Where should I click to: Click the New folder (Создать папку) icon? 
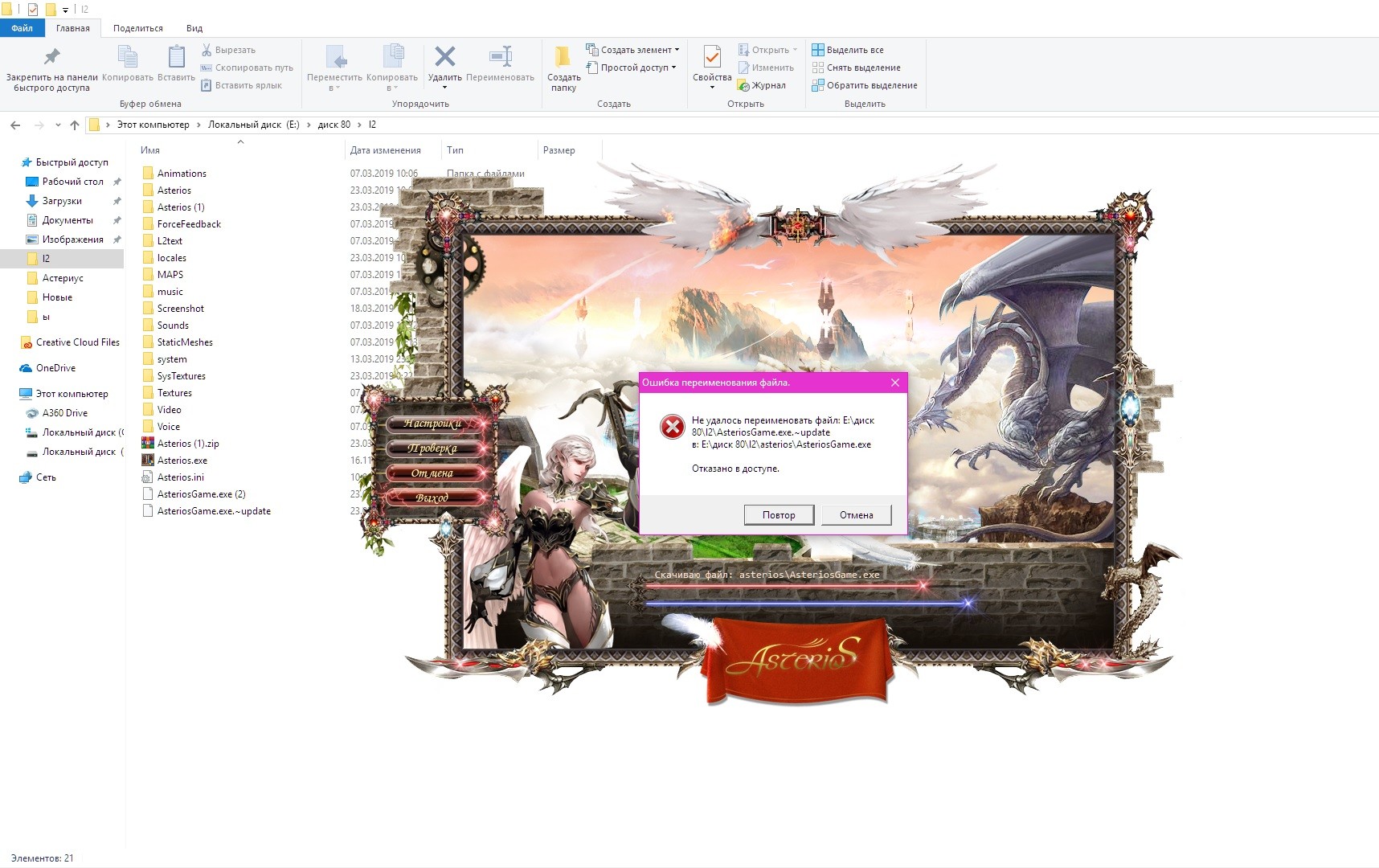[563, 56]
